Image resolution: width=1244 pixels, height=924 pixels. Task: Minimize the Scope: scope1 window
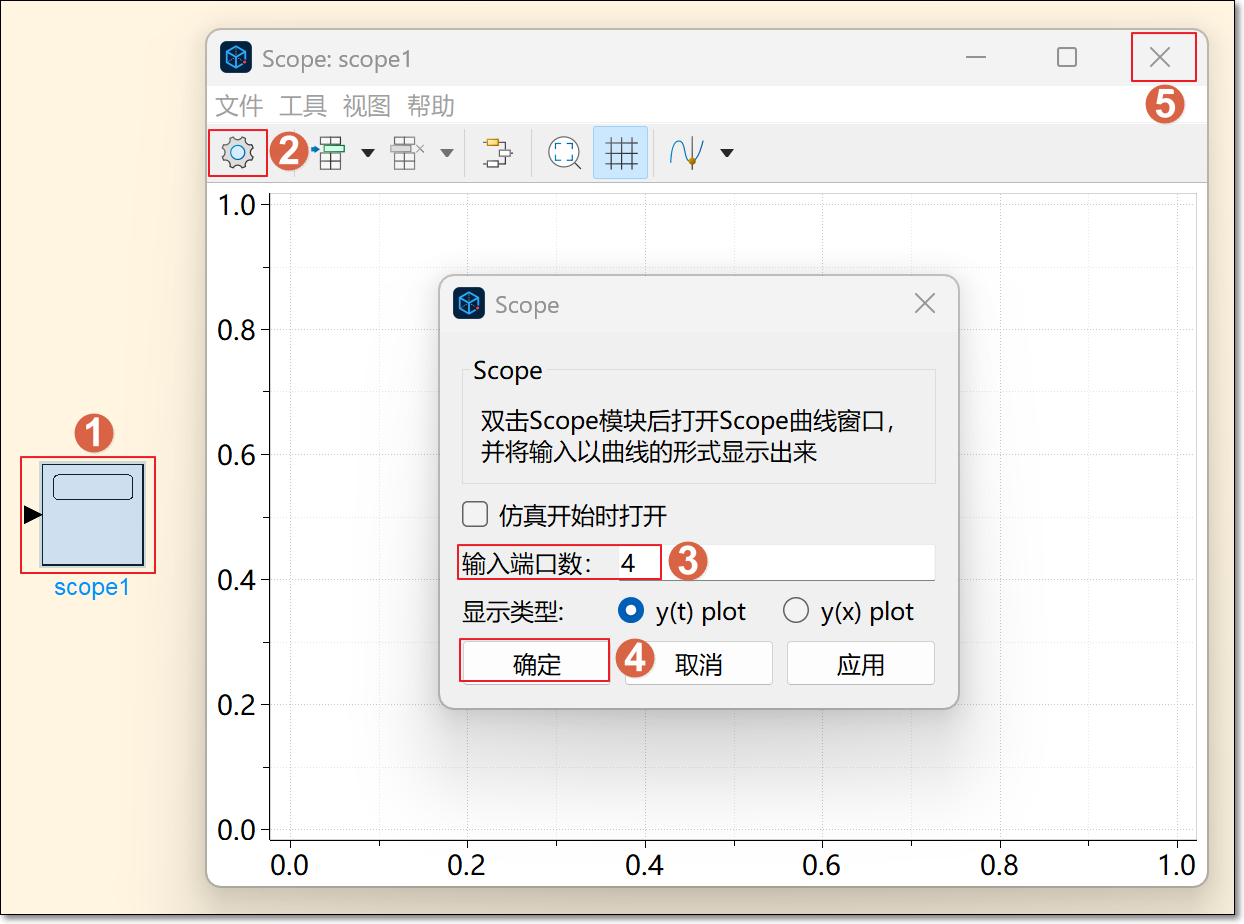pyautogui.click(x=977, y=57)
